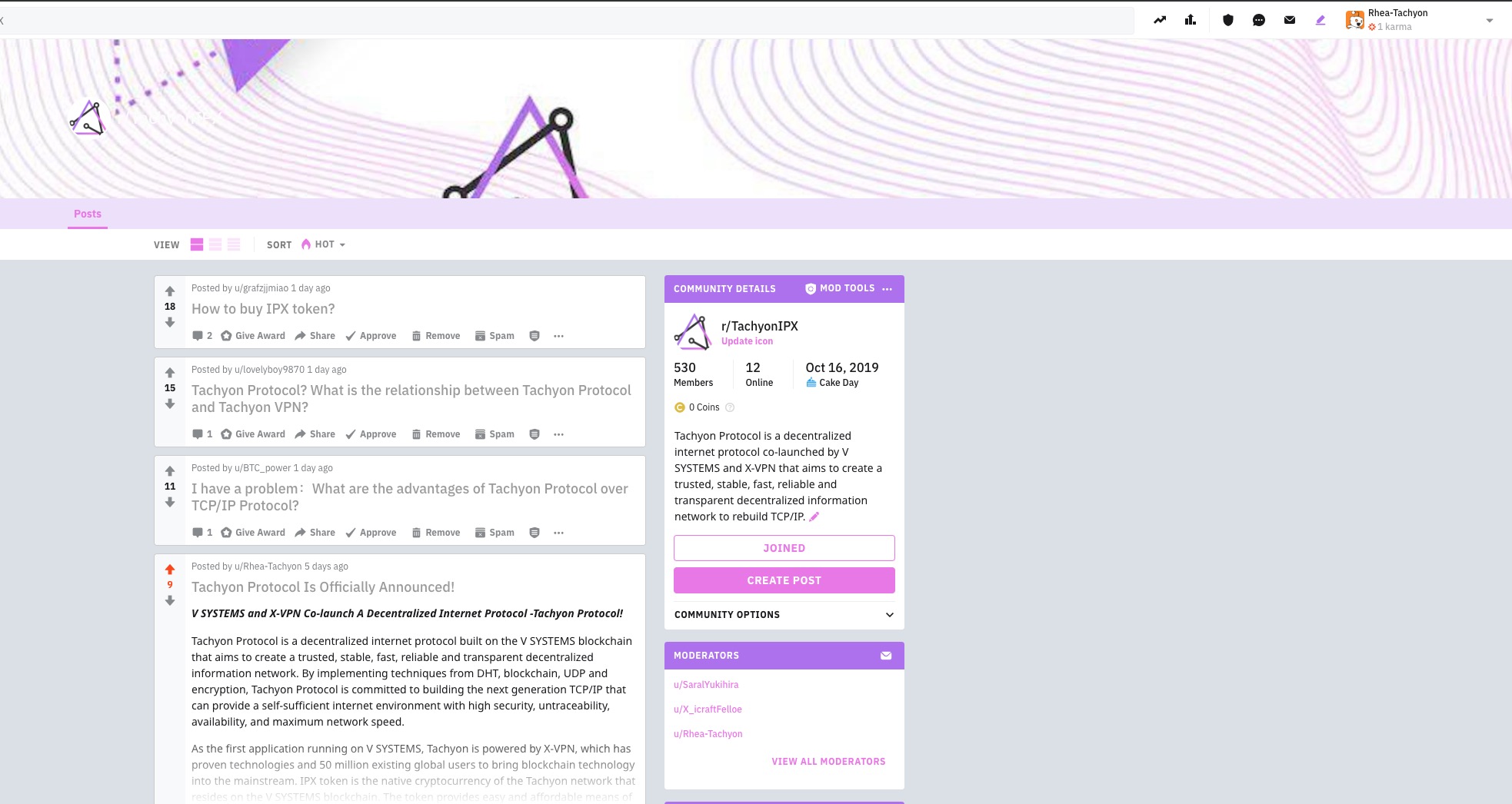Viewport: 1512px width, 804px height.
Task: Open the Community Details three-dot menu
Action: click(x=888, y=289)
